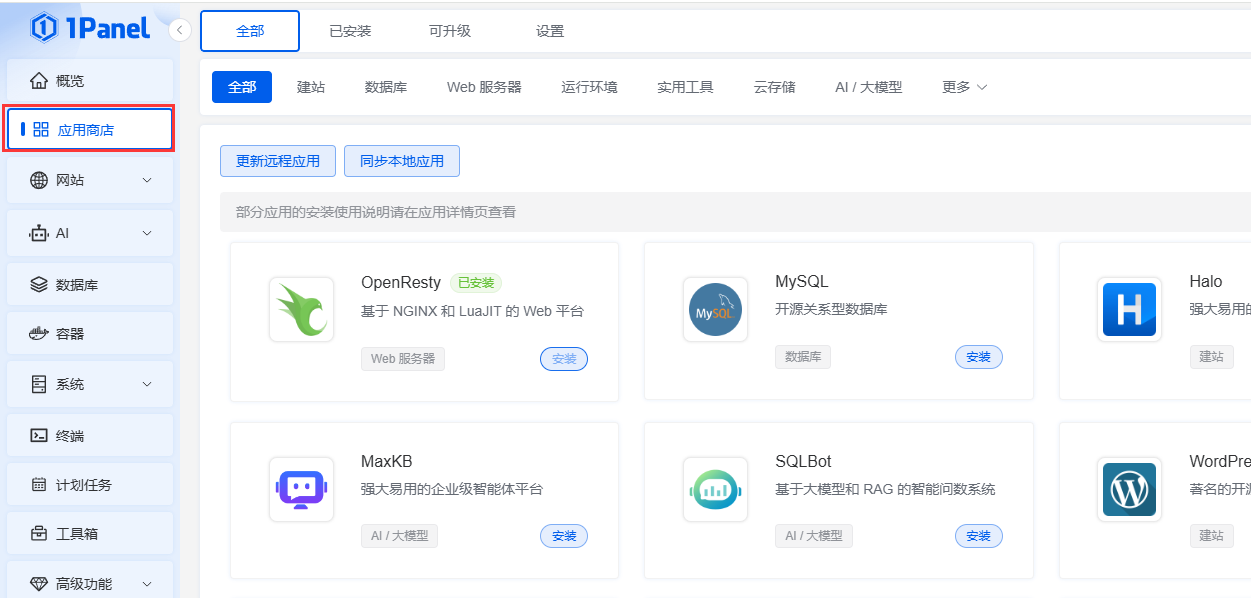Click the MaxKB app logo

tap(301, 489)
